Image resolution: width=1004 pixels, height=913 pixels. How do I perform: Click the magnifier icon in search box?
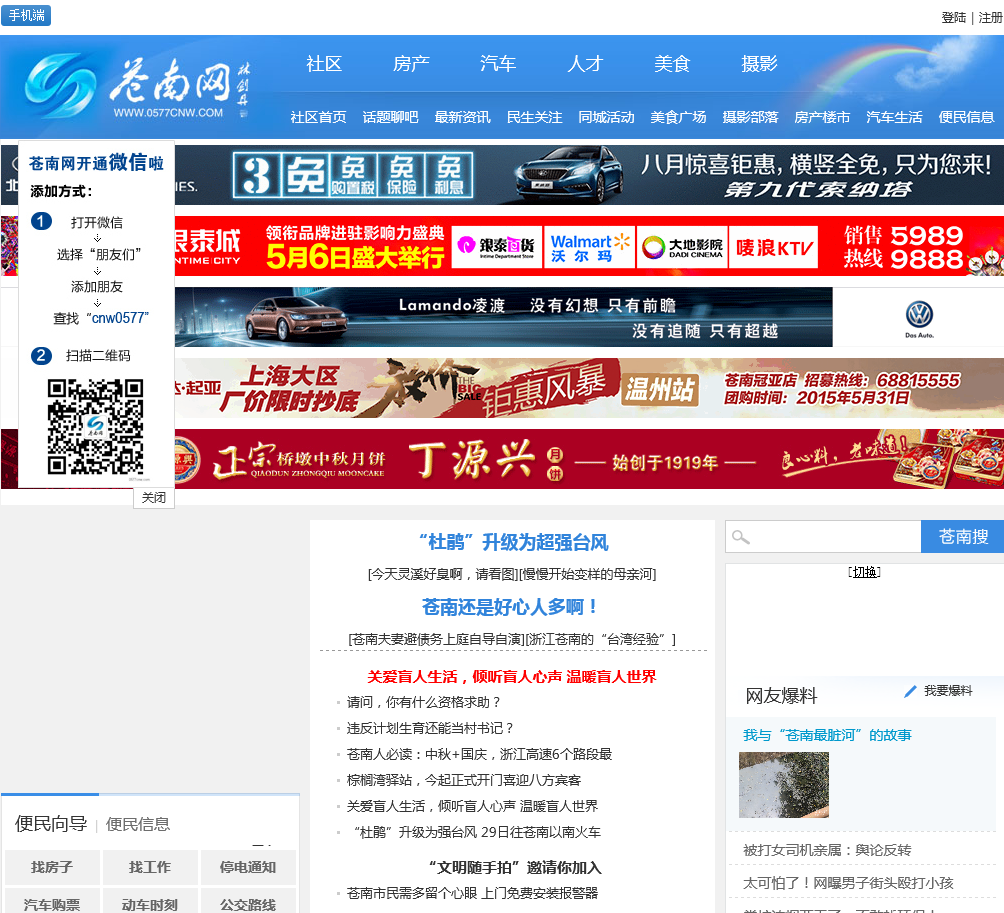coord(741,537)
